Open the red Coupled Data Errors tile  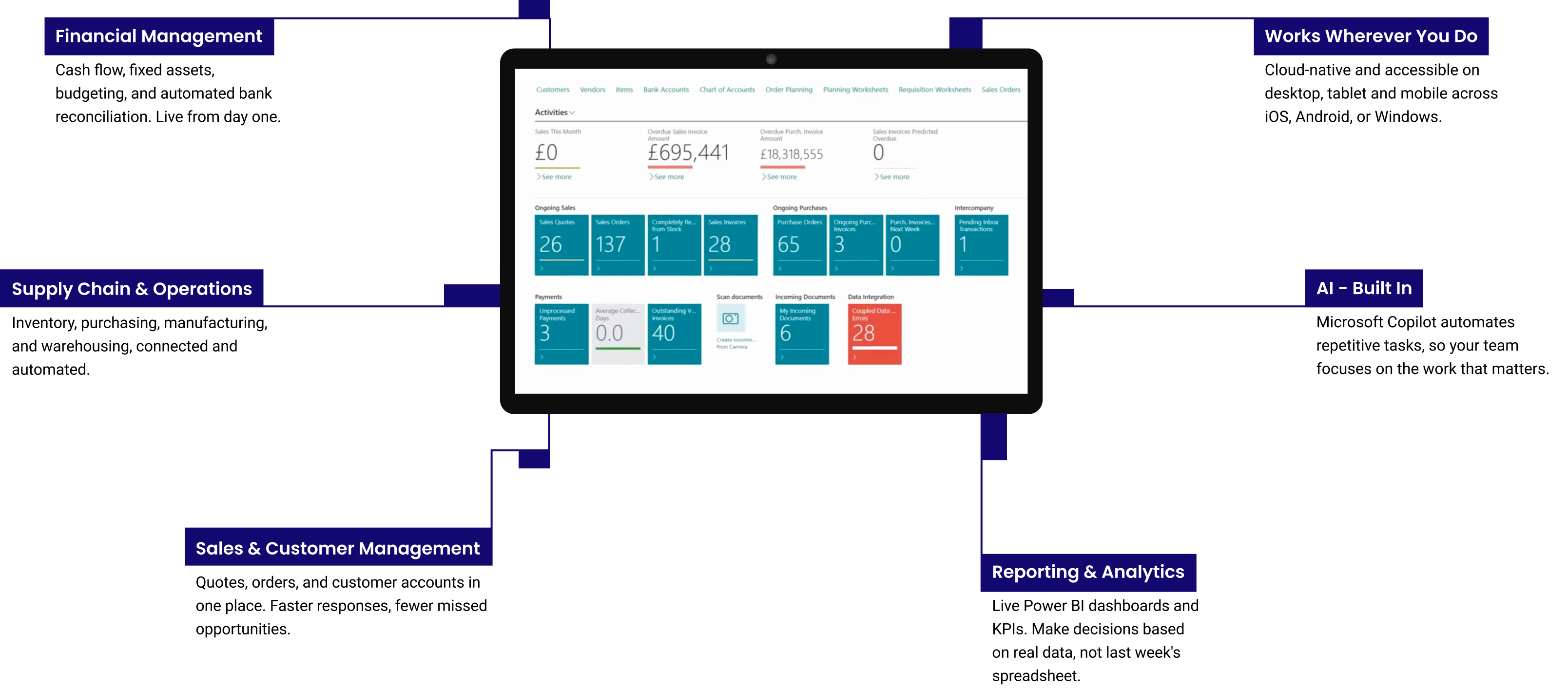tap(874, 334)
